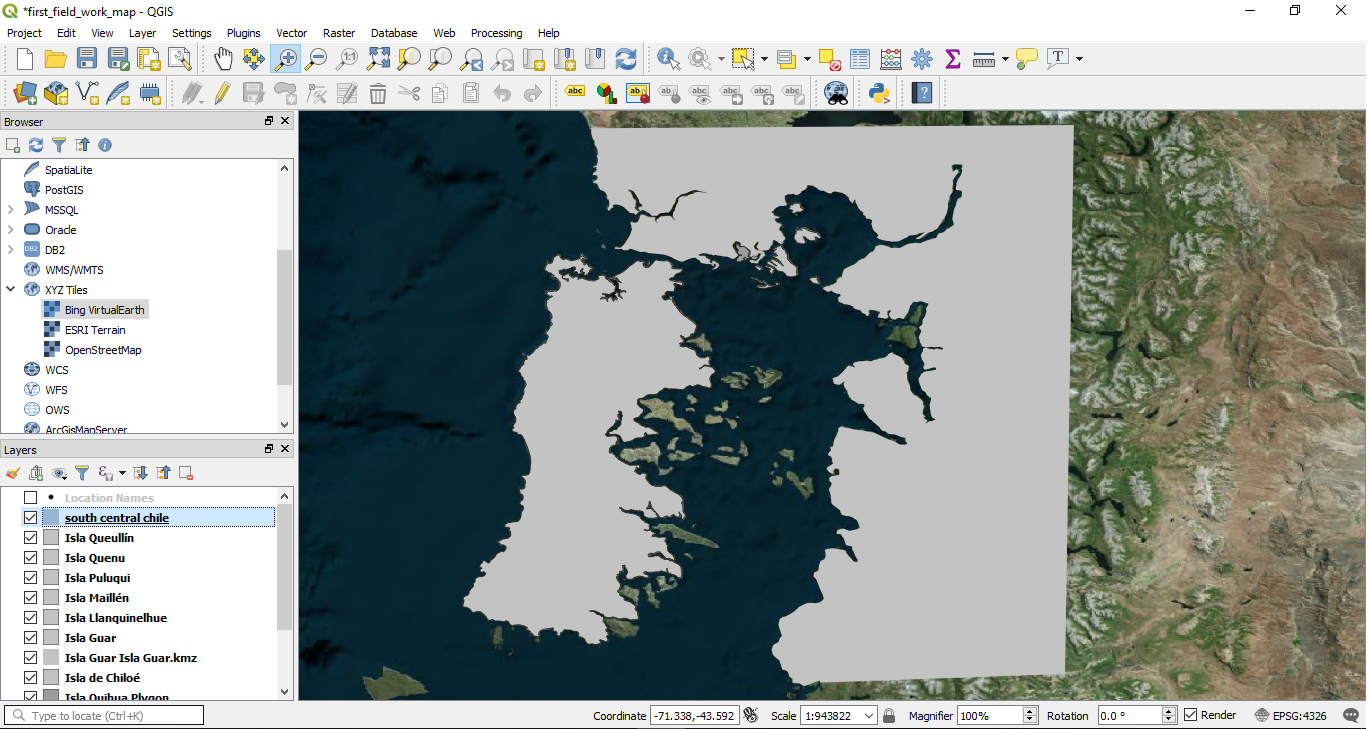Click the EPSG:4326 CRS button

[1290, 716]
